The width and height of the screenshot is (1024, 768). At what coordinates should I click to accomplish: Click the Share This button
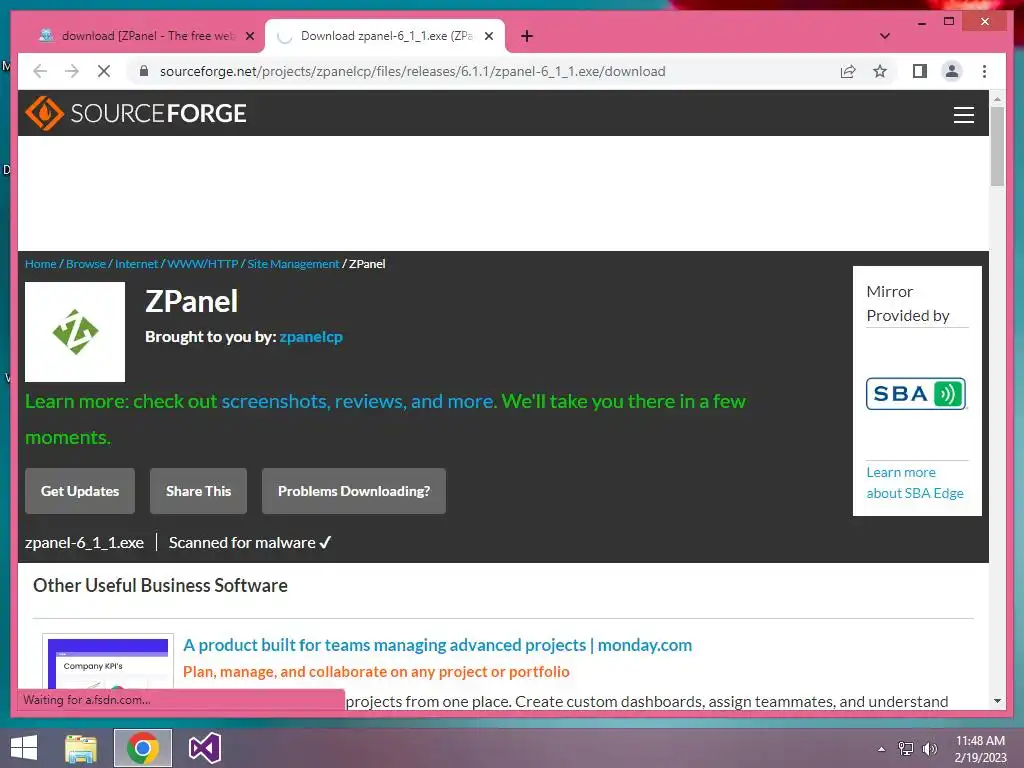(x=199, y=491)
